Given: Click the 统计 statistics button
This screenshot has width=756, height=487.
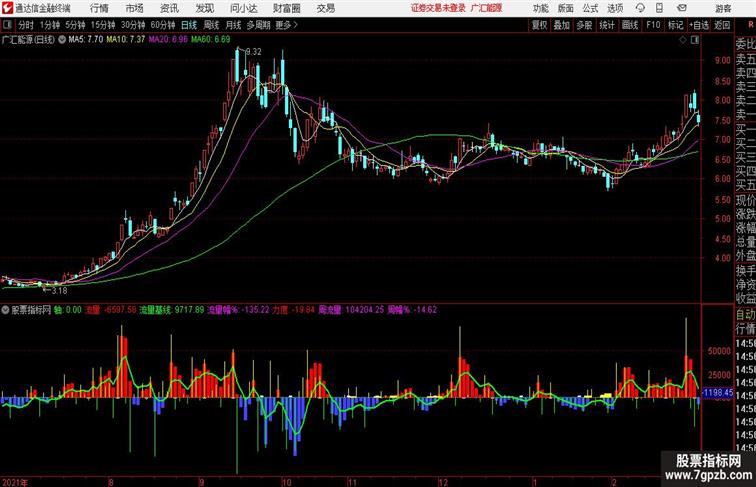Looking at the screenshot, I should (x=607, y=25).
